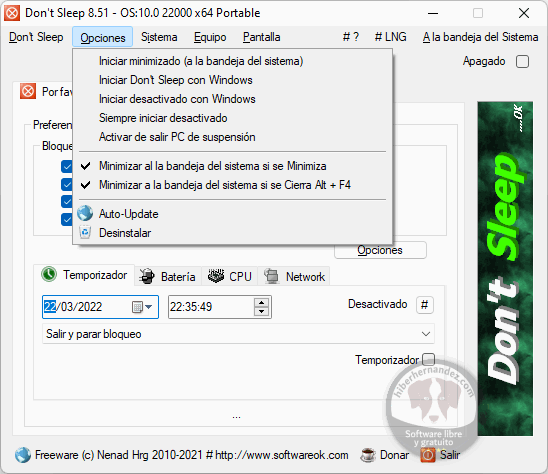This screenshot has height=474, width=548.
Task: Expand the Salir y parar bloqueo dropdown
Action: tap(426, 334)
